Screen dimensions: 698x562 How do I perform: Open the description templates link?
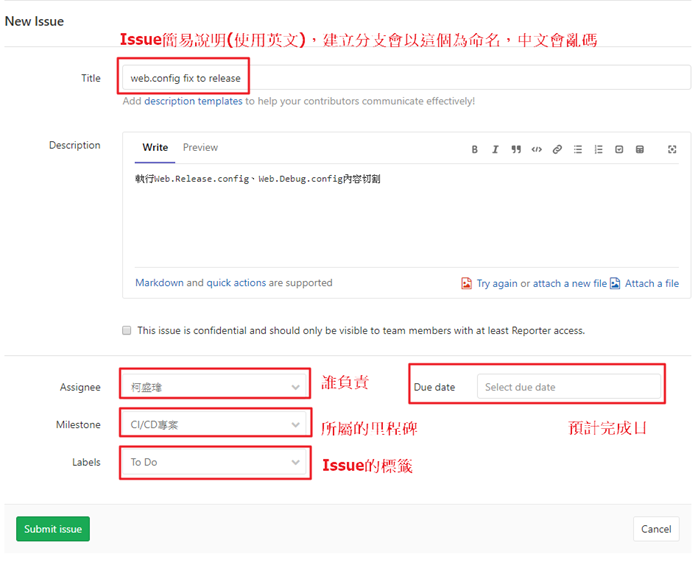193,101
